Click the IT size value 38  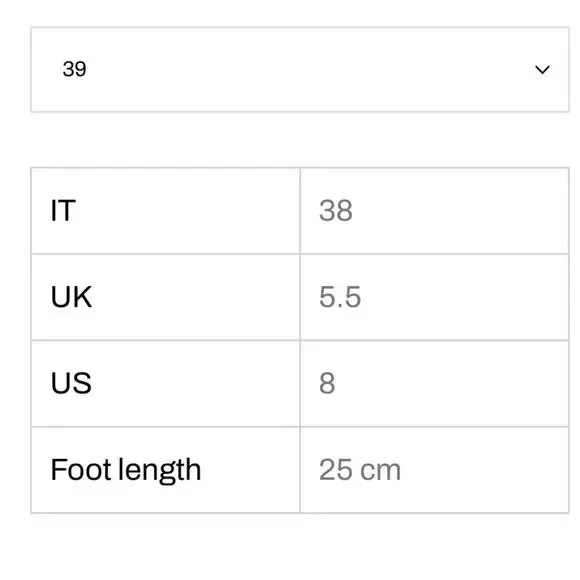(x=336, y=210)
